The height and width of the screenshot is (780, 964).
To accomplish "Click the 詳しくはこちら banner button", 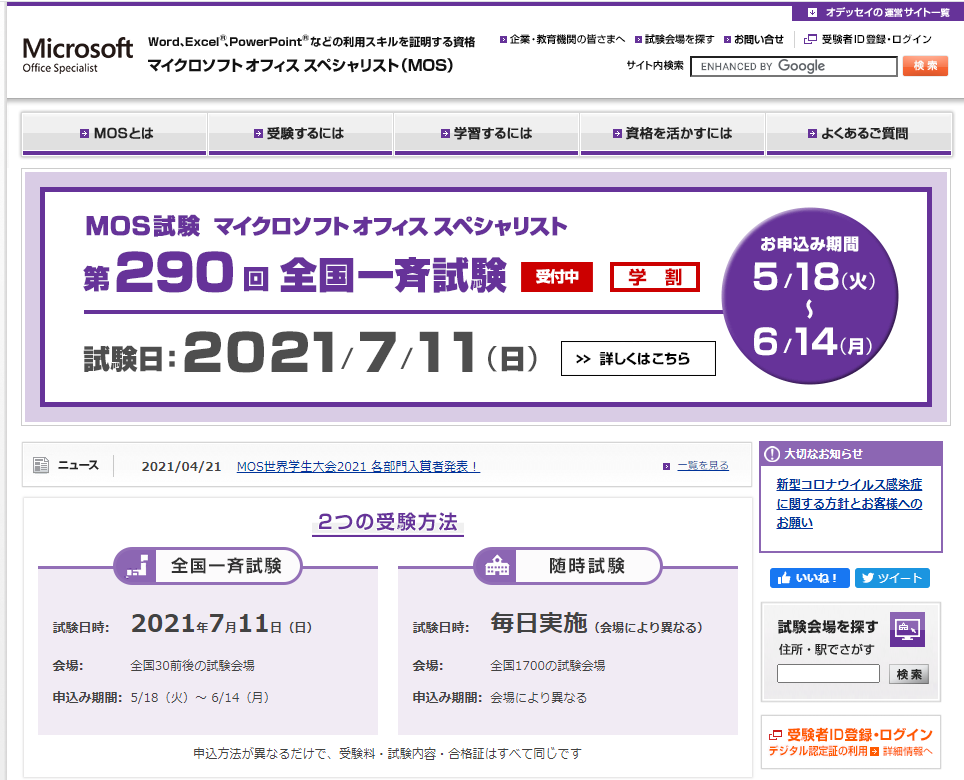I will pos(638,358).
